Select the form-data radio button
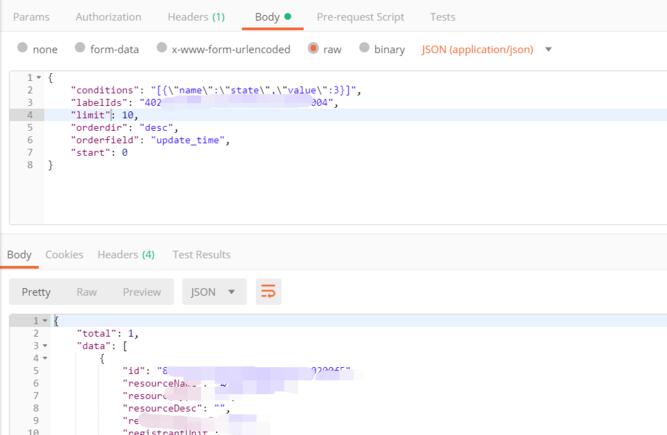 point(80,49)
